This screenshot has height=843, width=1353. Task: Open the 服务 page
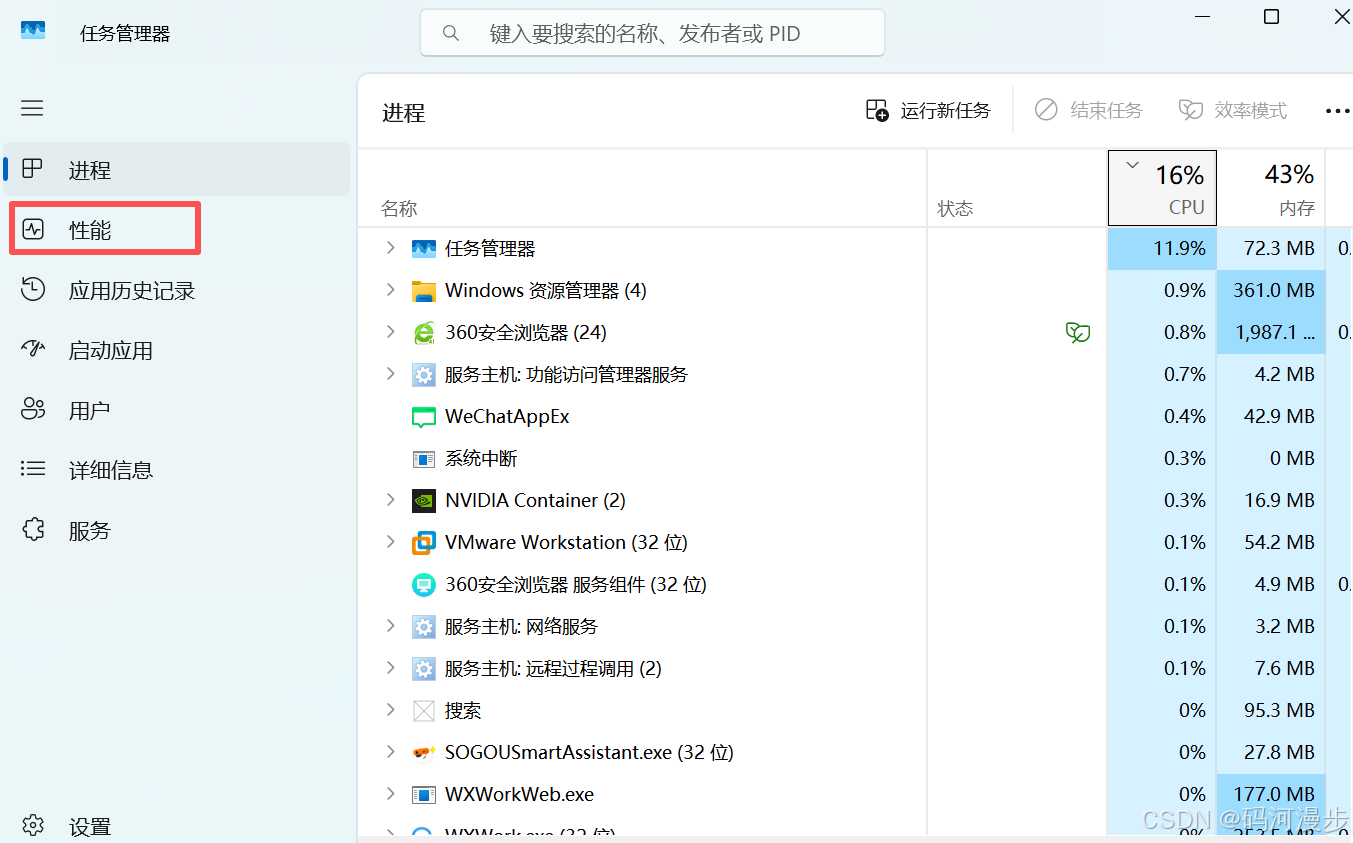coord(177,531)
